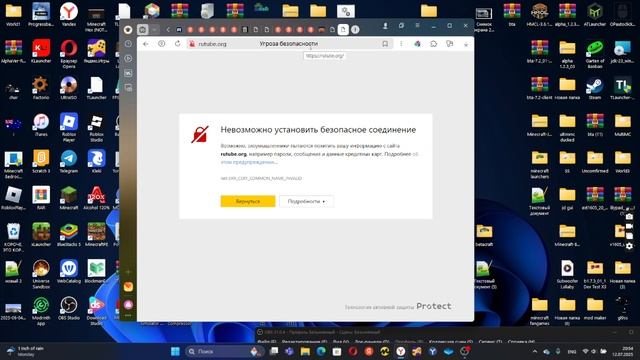Viewport: 640px width, 360px height.
Task: Launch BlueStacks 5 desktop icon
Action: 69,235
